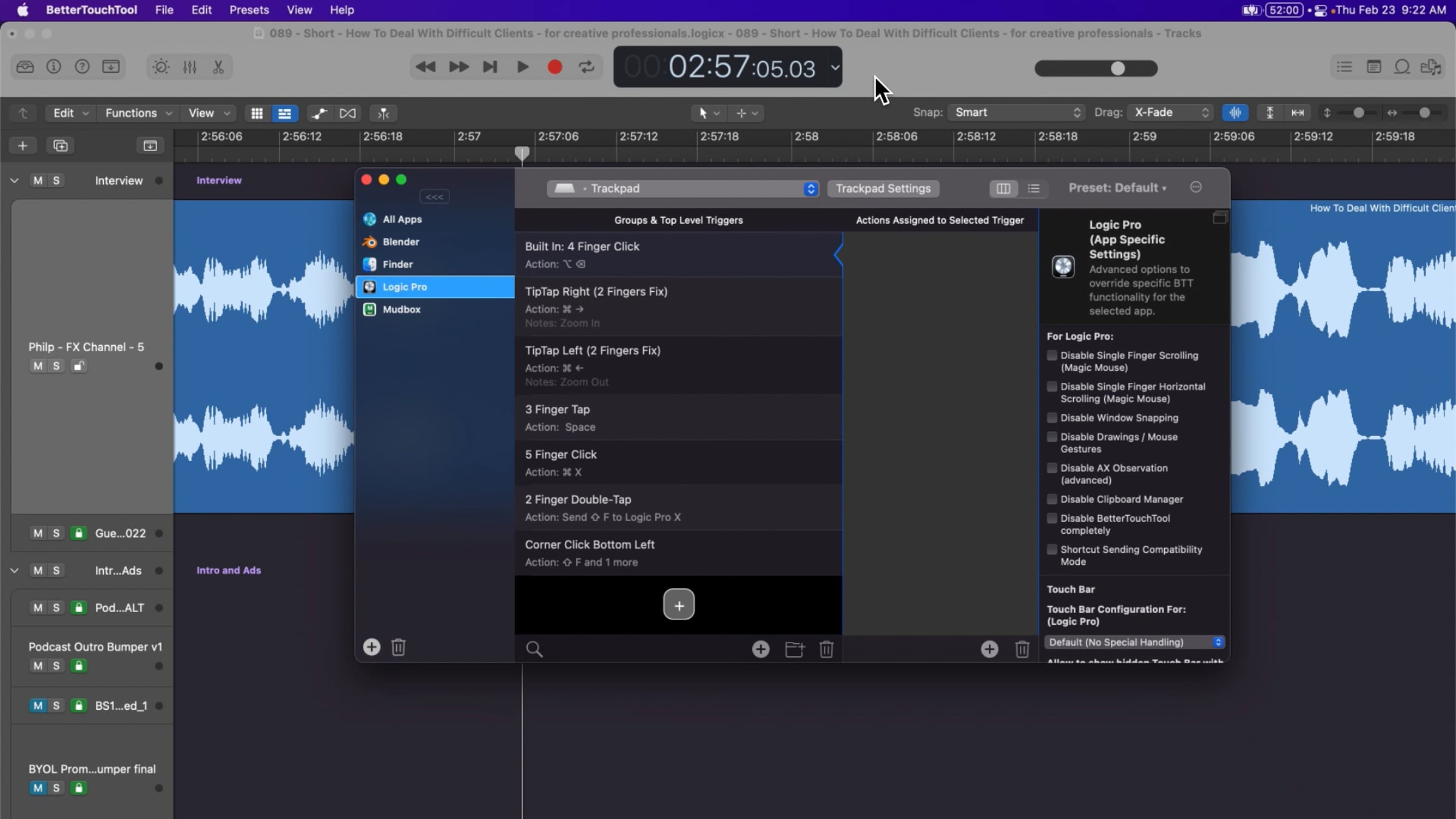Check Disable Single Finger Horizontal Scrolling
Screen dimensions: 1456x819
tap(1052, 386)
